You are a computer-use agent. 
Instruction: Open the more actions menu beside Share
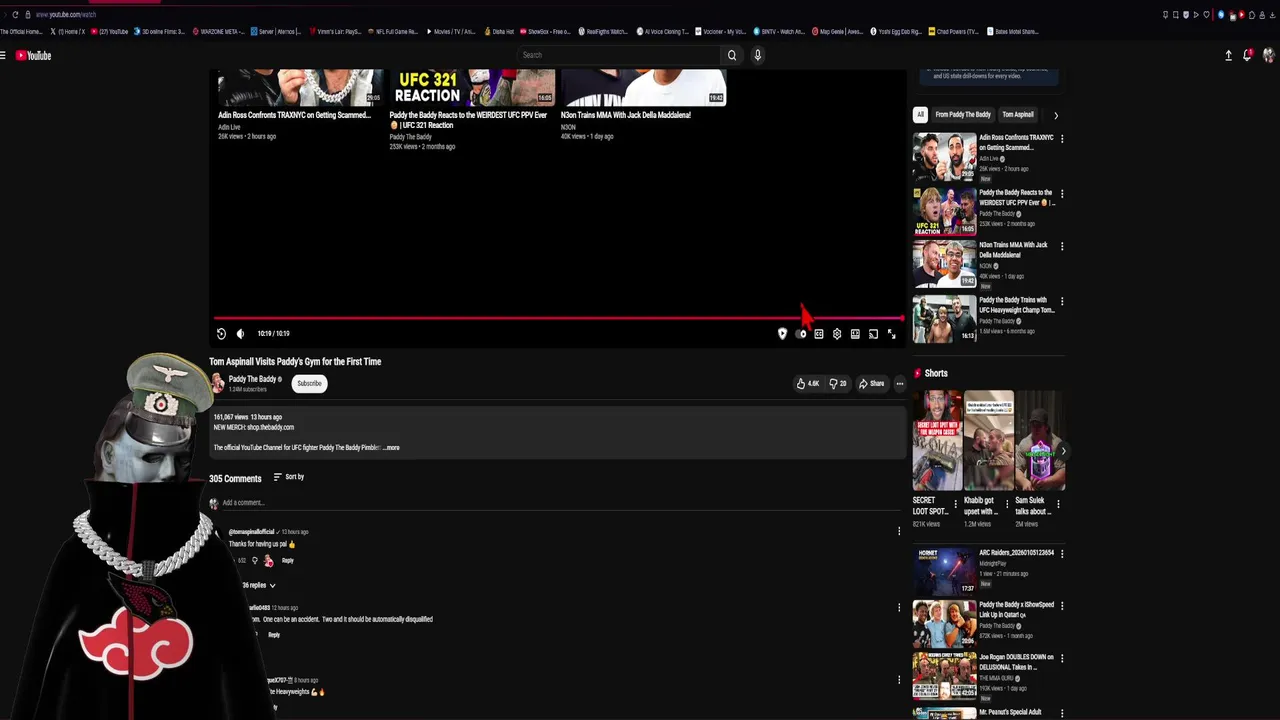click(899, 383)
